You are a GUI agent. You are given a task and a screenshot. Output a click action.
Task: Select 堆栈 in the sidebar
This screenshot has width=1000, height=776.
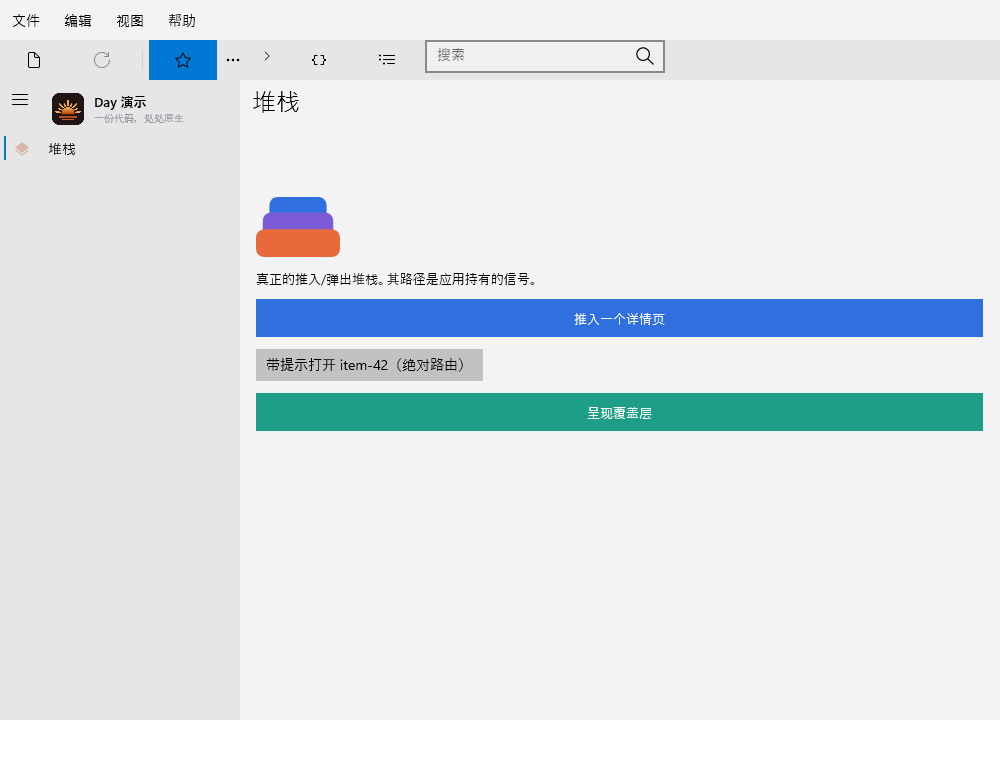click(120, 149)
